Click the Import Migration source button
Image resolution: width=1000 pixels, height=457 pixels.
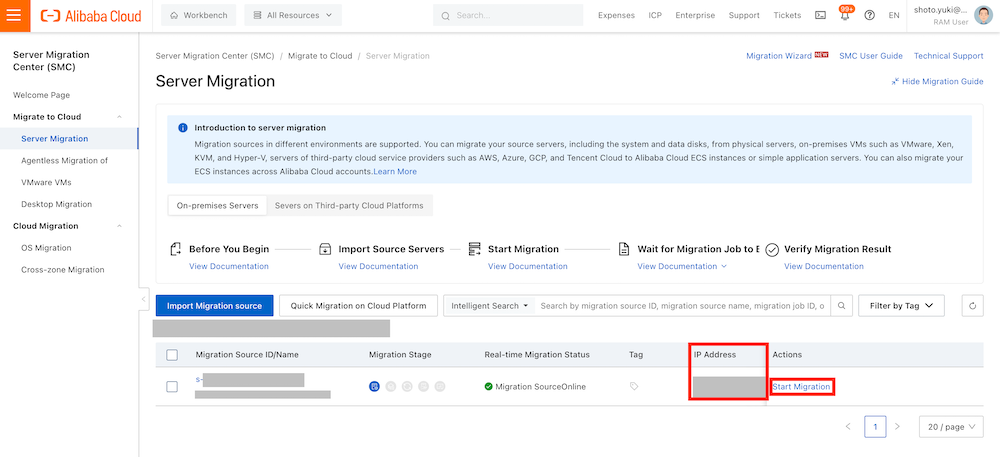pos(214,306)
